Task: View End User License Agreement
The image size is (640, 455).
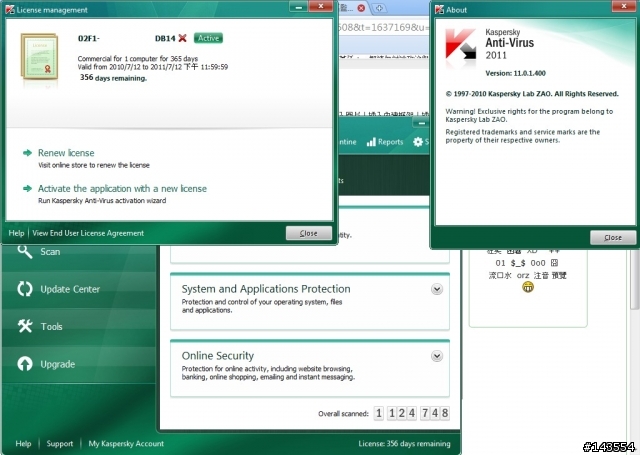Action: point(88,233)
